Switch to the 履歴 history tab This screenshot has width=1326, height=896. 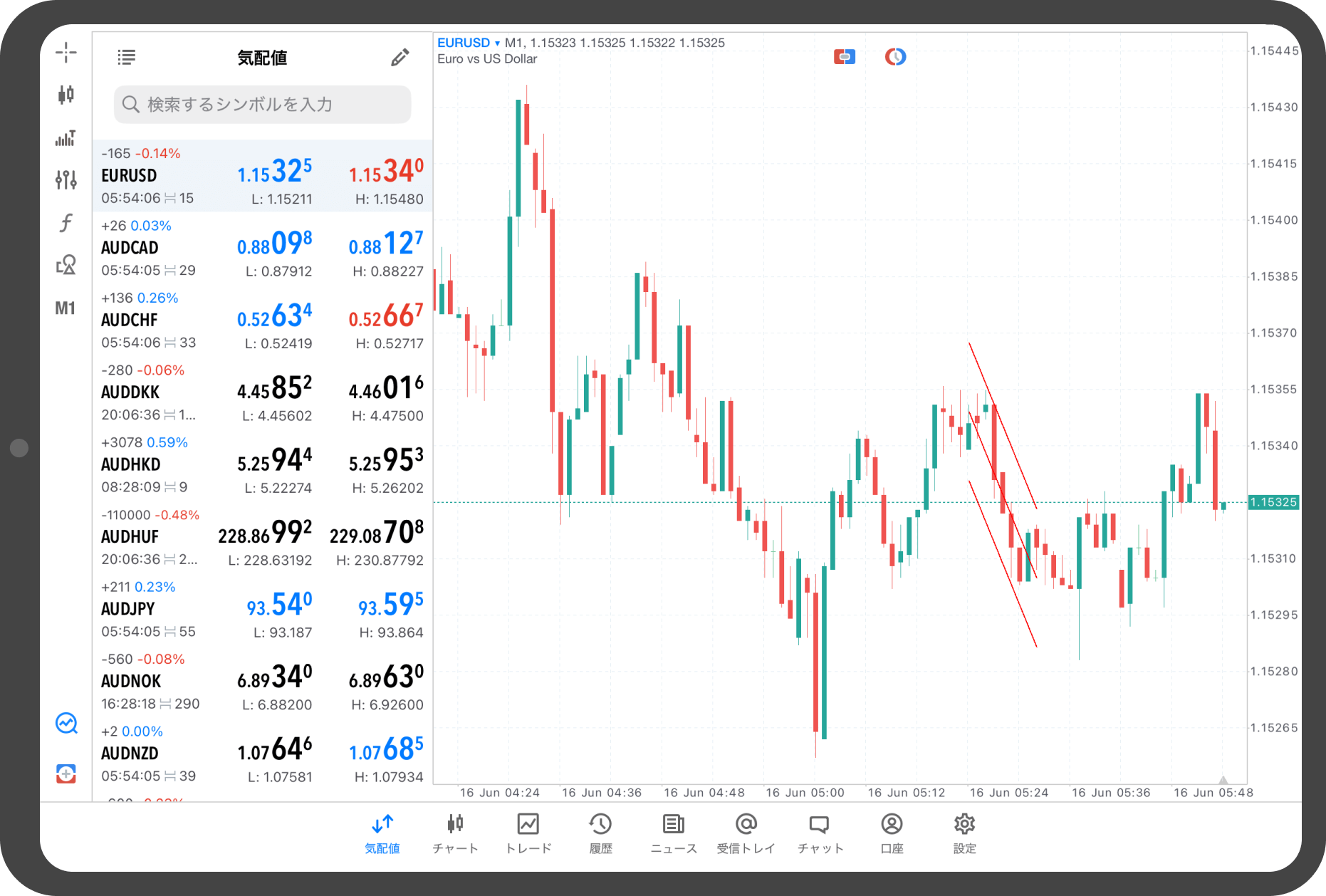[x=601, y=833]
